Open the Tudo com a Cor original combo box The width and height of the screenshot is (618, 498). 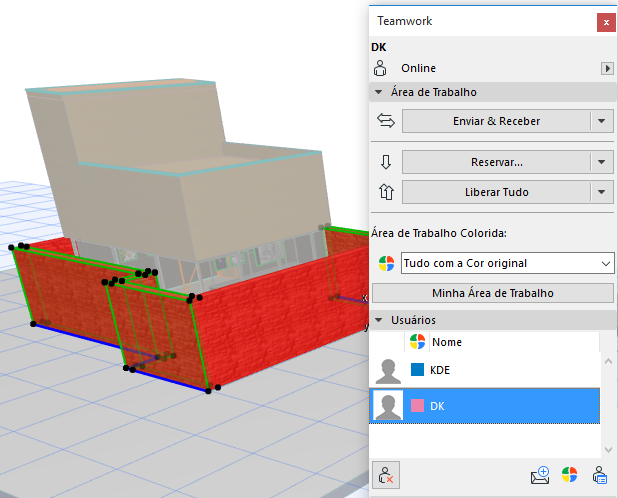506,263
